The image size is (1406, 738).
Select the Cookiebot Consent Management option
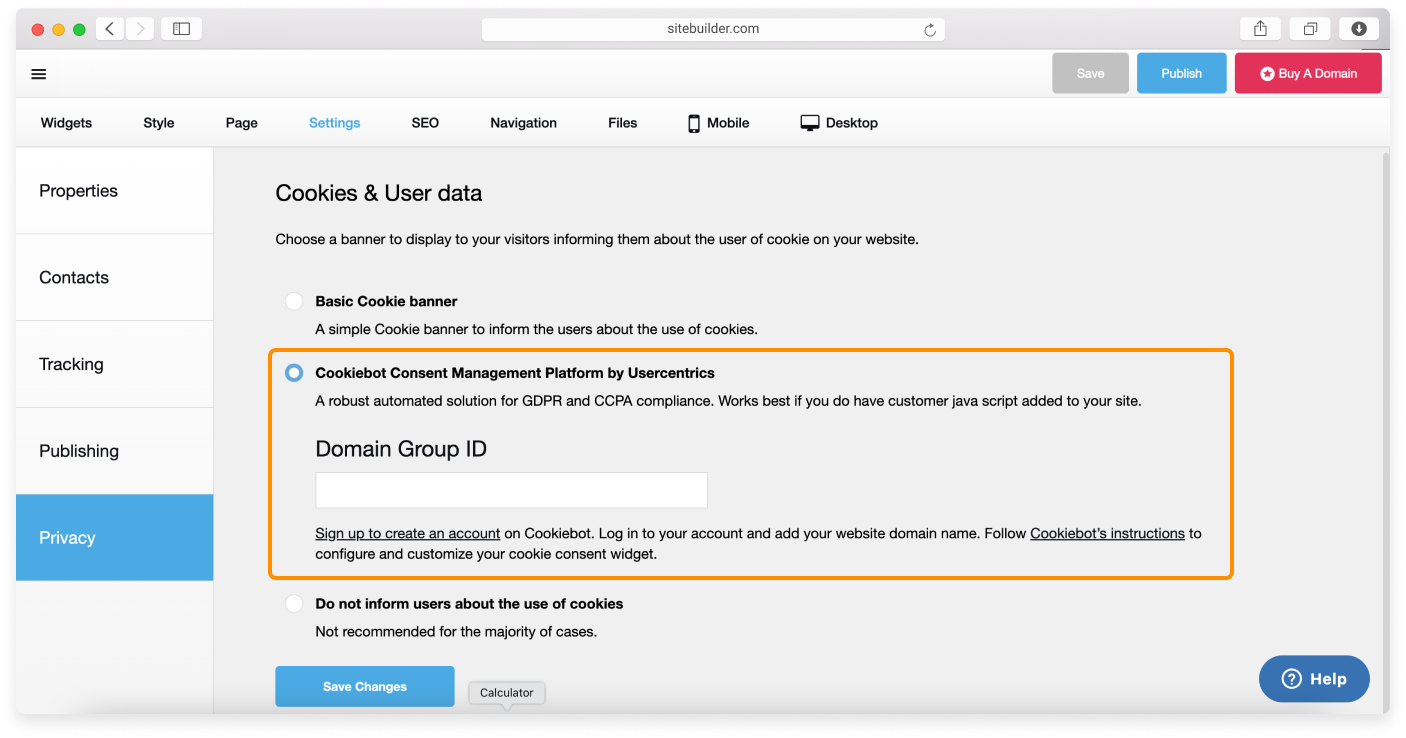pos(294,373)
